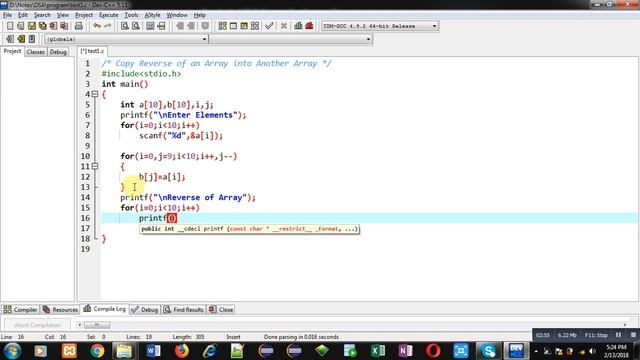Image resolution: width=640 pixels, height=360 pixels.
Task: Save the current file using toolbar icon
Action: click(x=31, y=26)
